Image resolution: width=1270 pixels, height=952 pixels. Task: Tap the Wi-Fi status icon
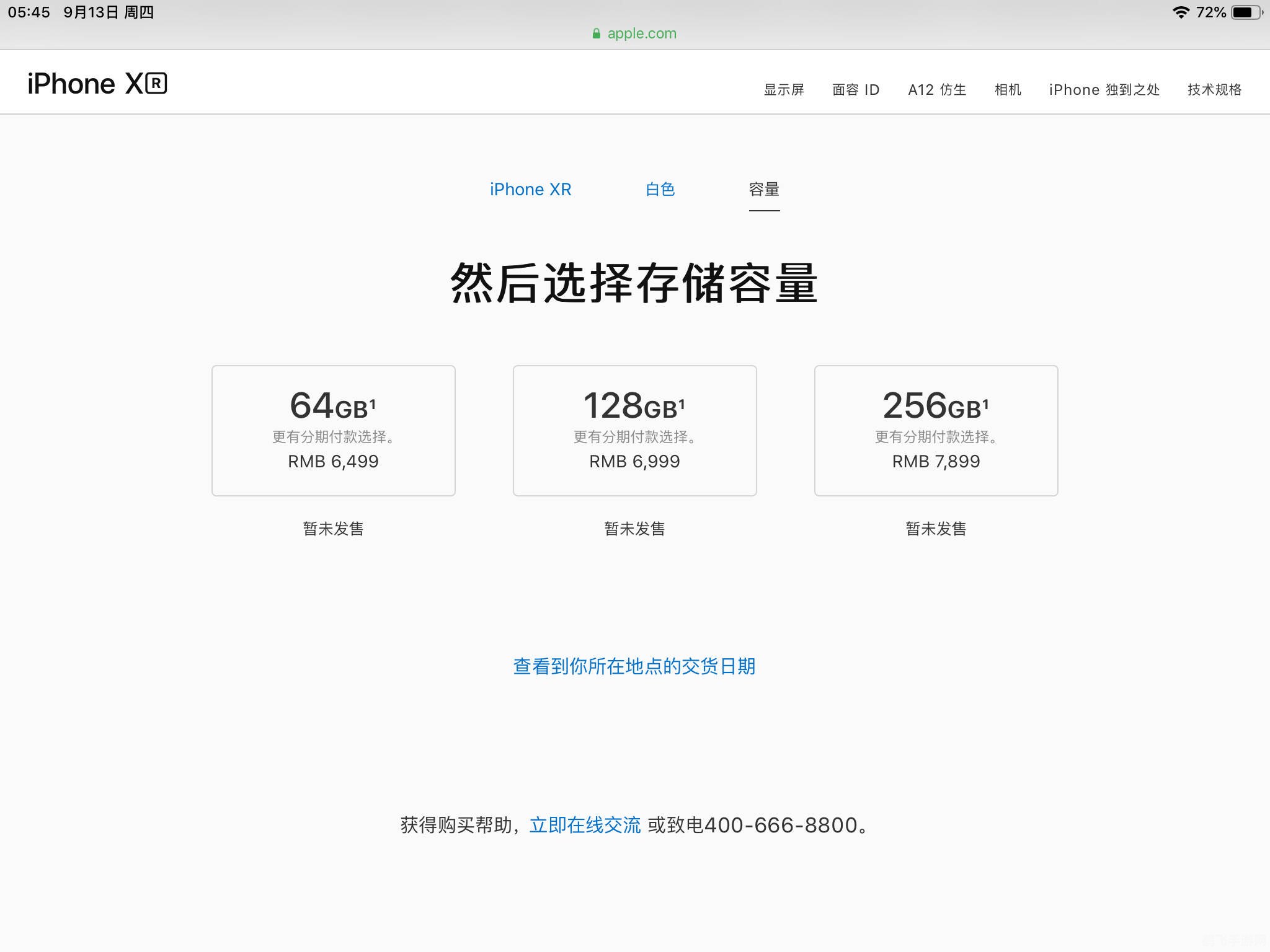1181,12
